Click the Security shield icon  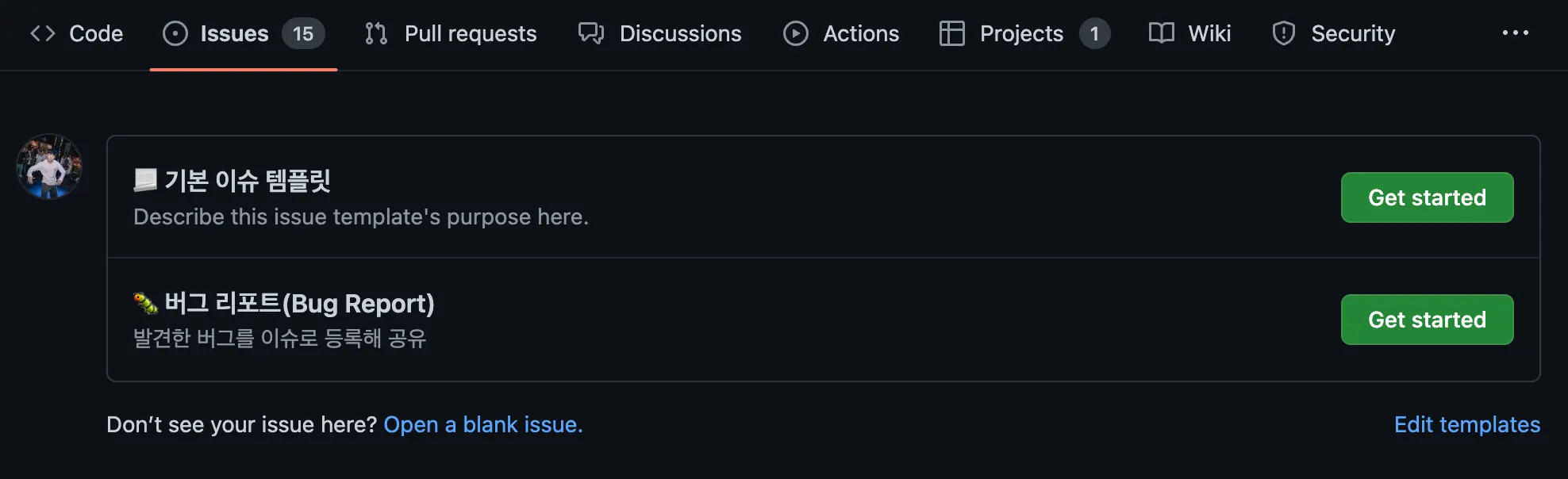[x=1283, y=33]
